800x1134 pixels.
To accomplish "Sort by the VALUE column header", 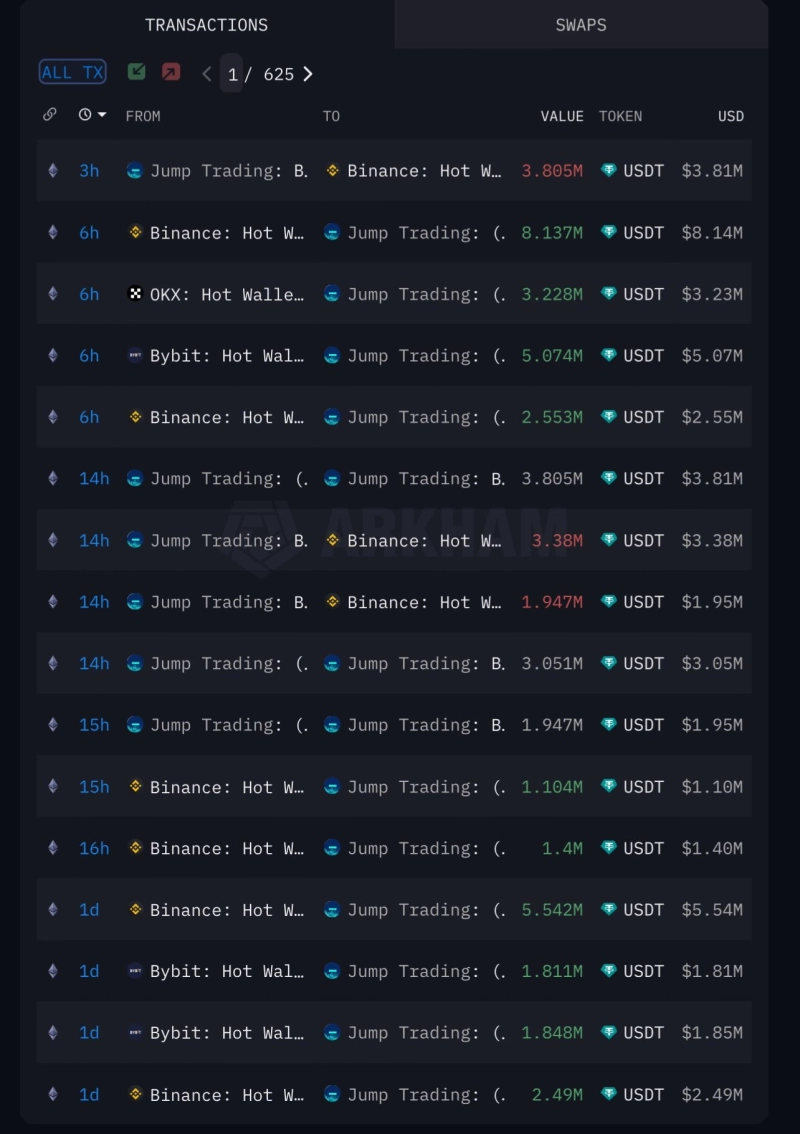I will [x=561, y=116].
